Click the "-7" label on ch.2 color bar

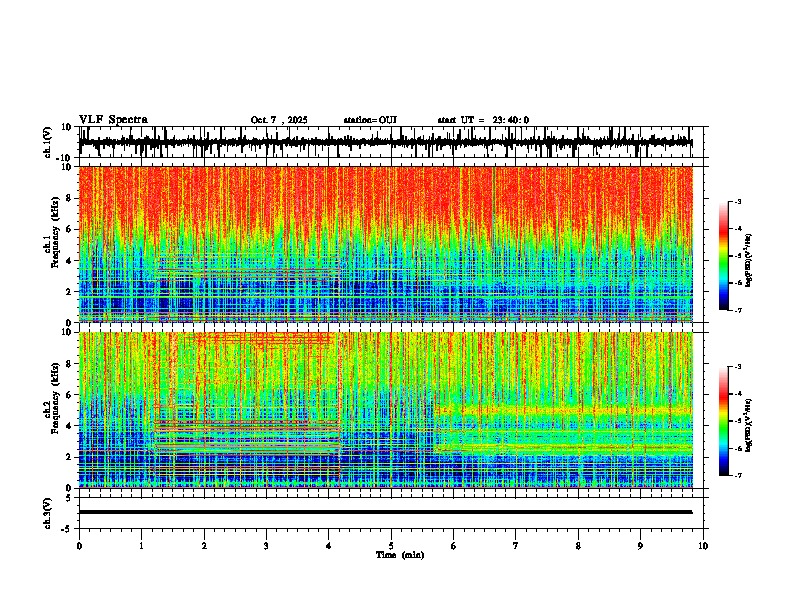737,475
